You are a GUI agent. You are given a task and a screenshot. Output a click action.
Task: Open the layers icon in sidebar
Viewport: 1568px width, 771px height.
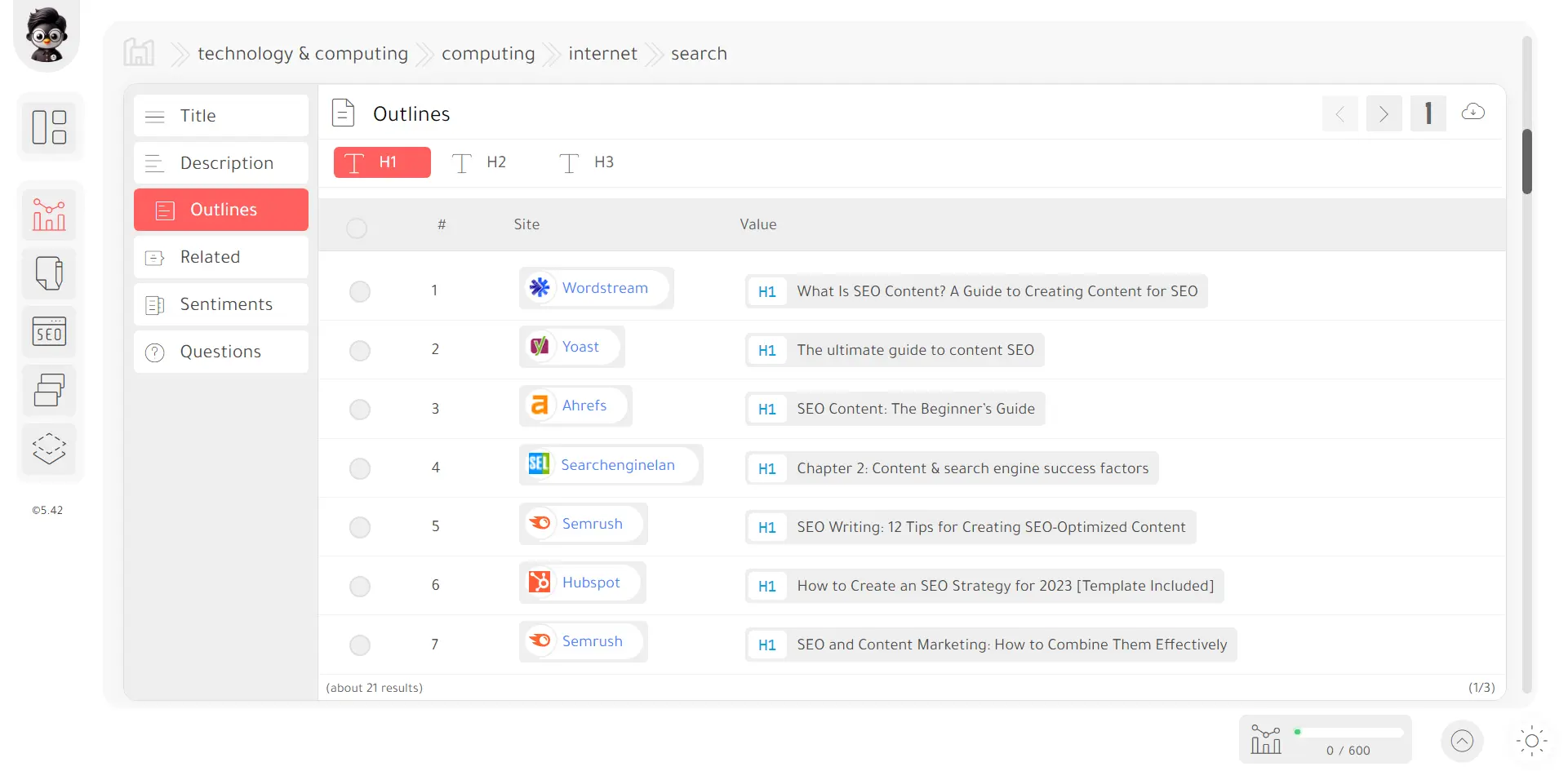click(49, 449)
